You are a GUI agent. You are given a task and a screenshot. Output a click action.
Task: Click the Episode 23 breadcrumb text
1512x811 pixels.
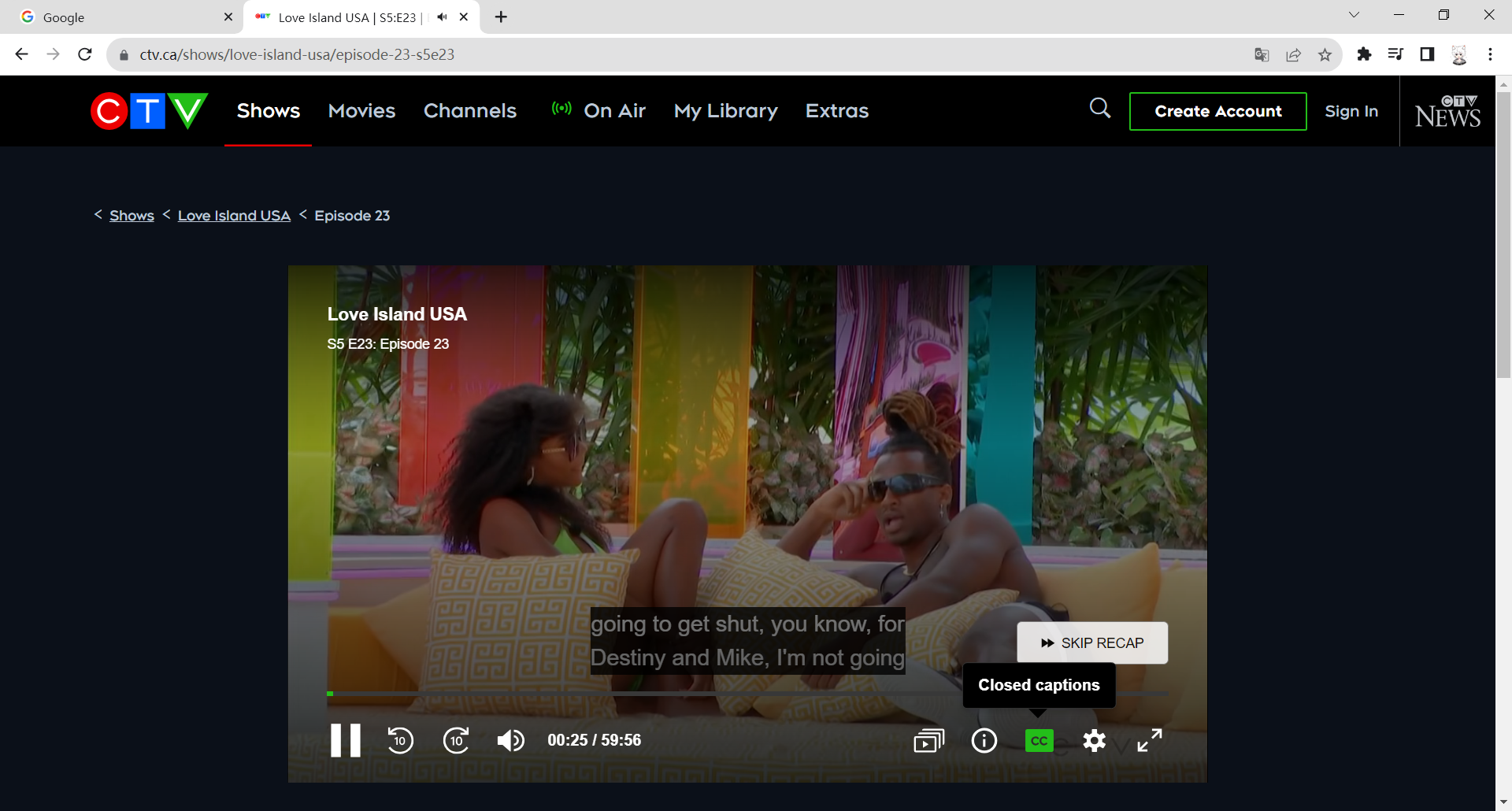click(352, 216)
